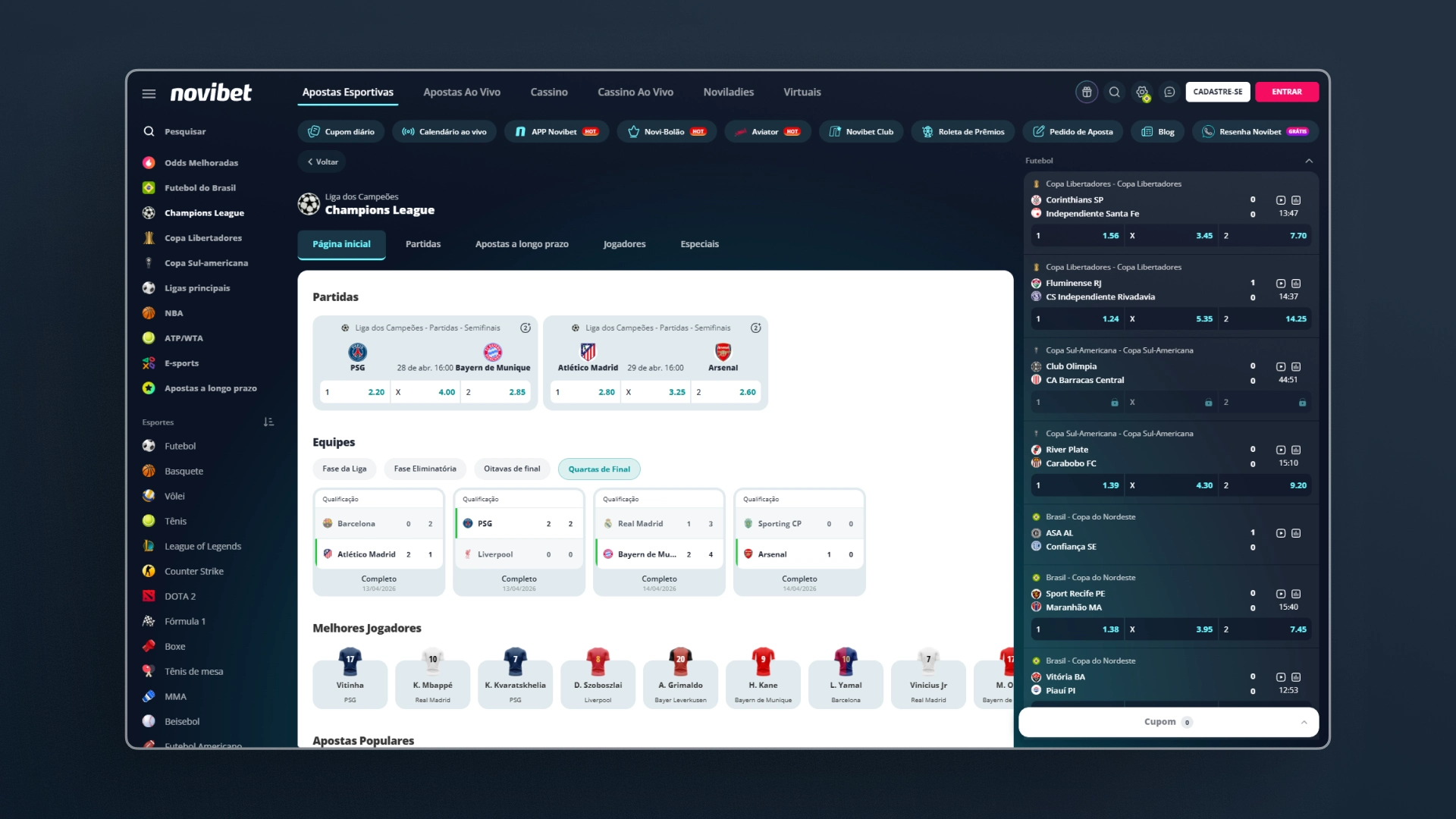Open the Especiais tab
This screenshot has width=1456, height=819.
[699, 244]
